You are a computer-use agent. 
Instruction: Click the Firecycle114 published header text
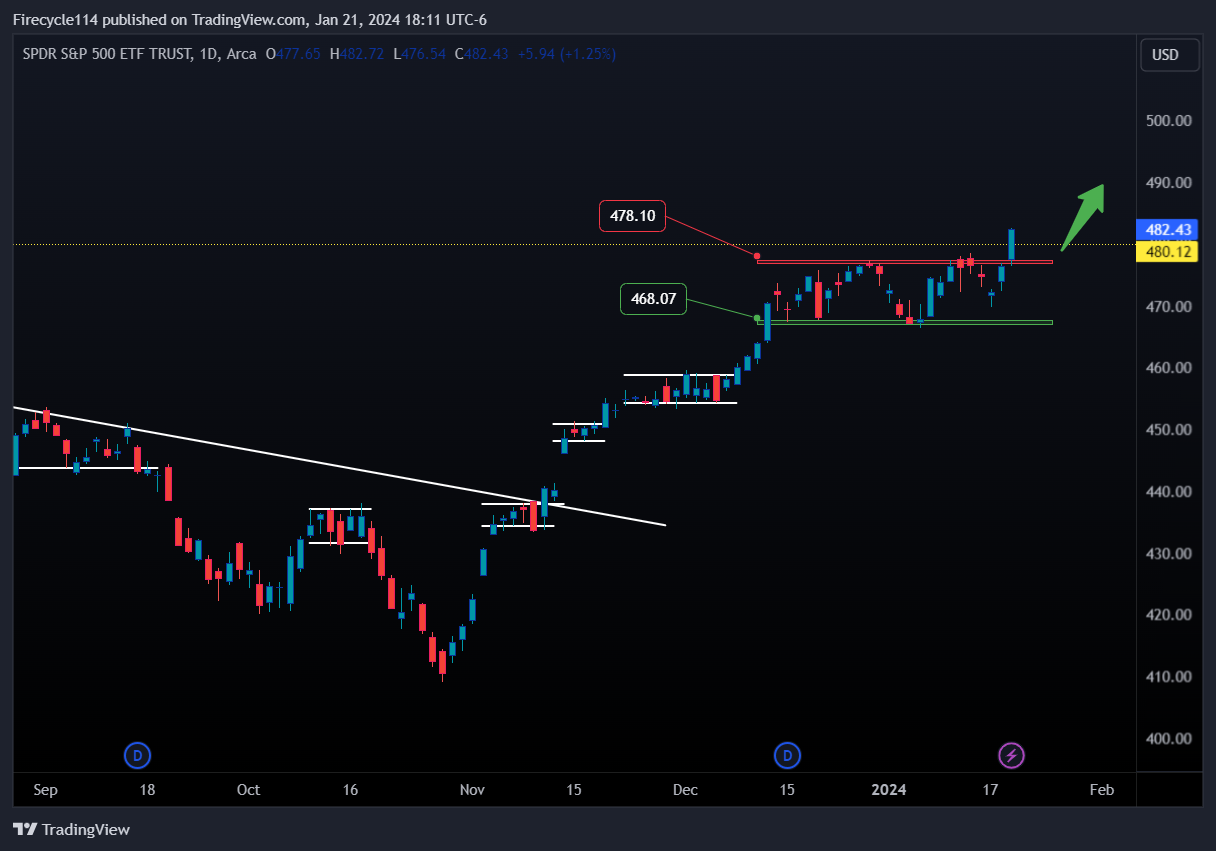click(250, 20)
